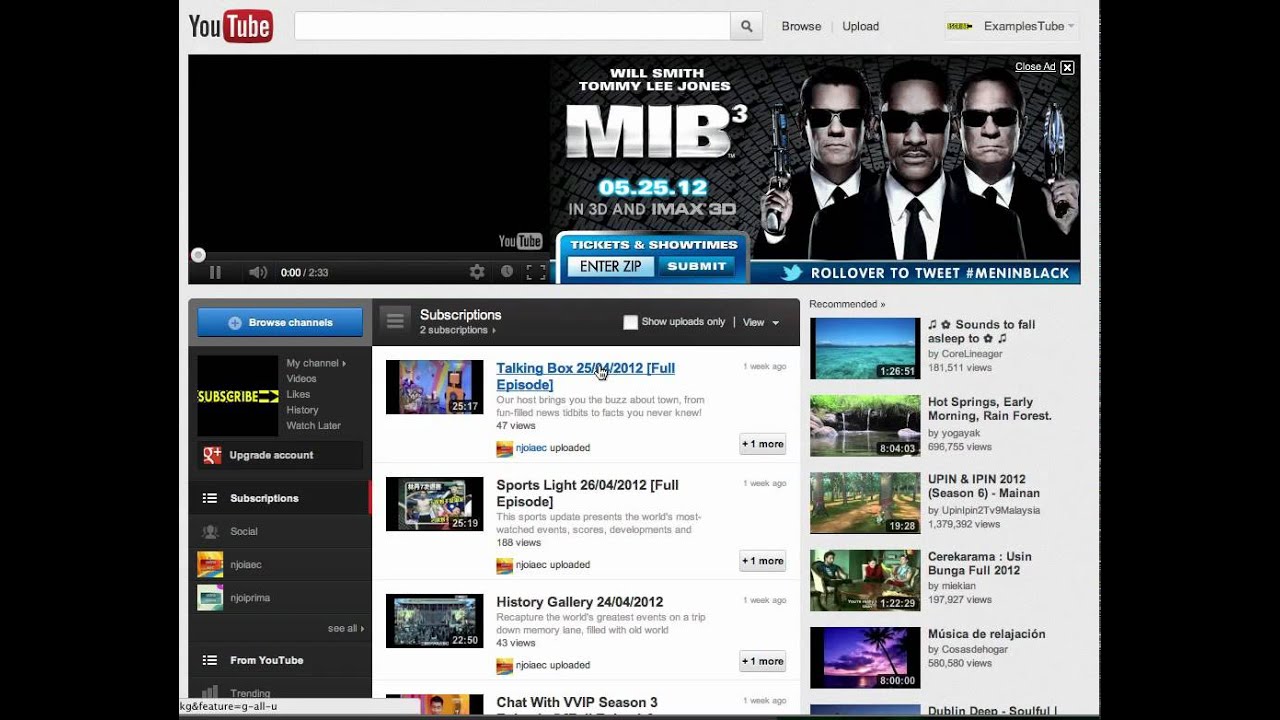Open Browse in top navigation
This screenshot has width=1280, height=720.
coord(801,26)
